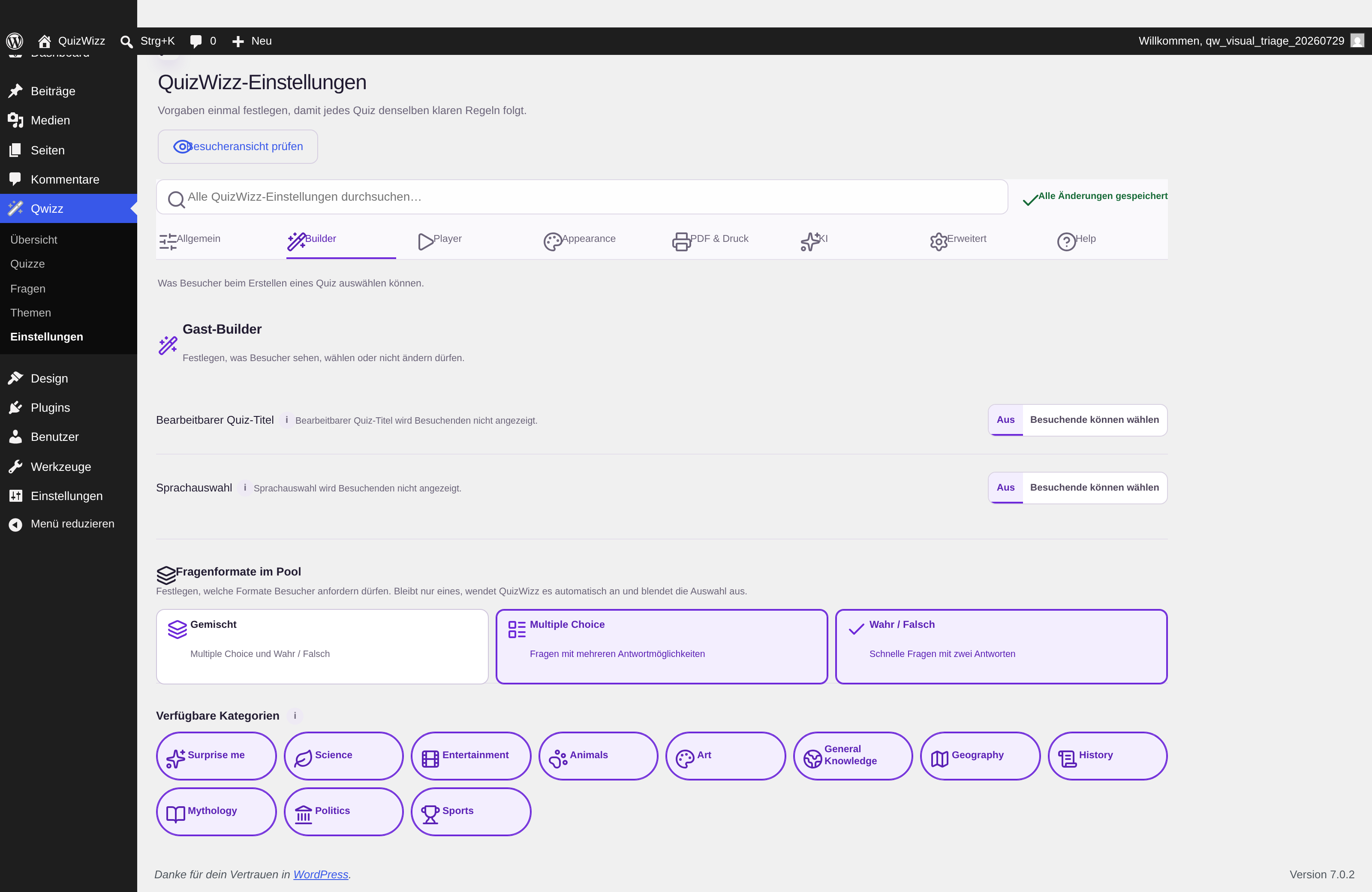The image size is (1372, 892).
Task: Open comments bubble in admin bar
Action: [196, 41]
